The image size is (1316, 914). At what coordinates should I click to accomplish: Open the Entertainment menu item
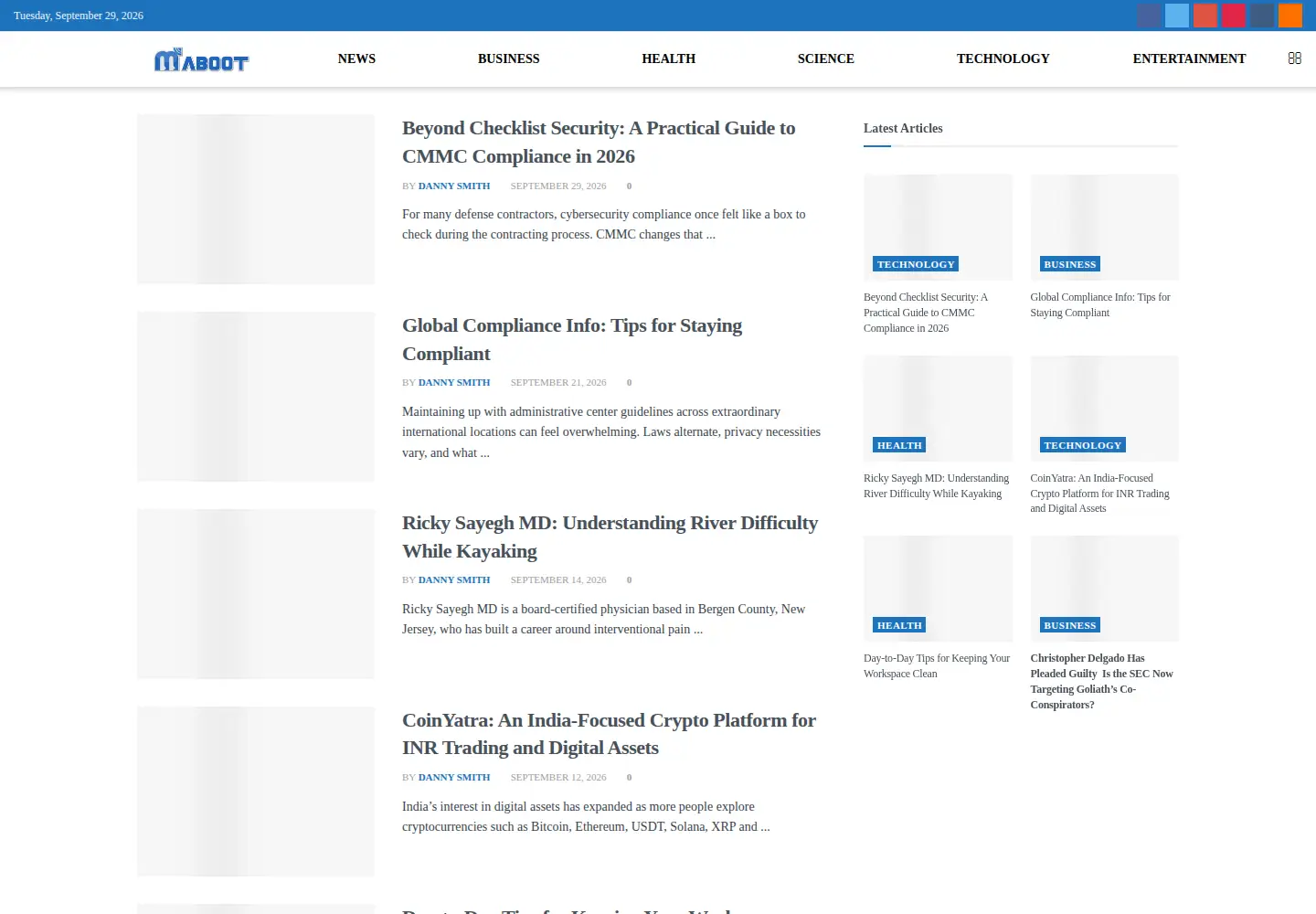pyautogui.click(x=1189, y=58)
